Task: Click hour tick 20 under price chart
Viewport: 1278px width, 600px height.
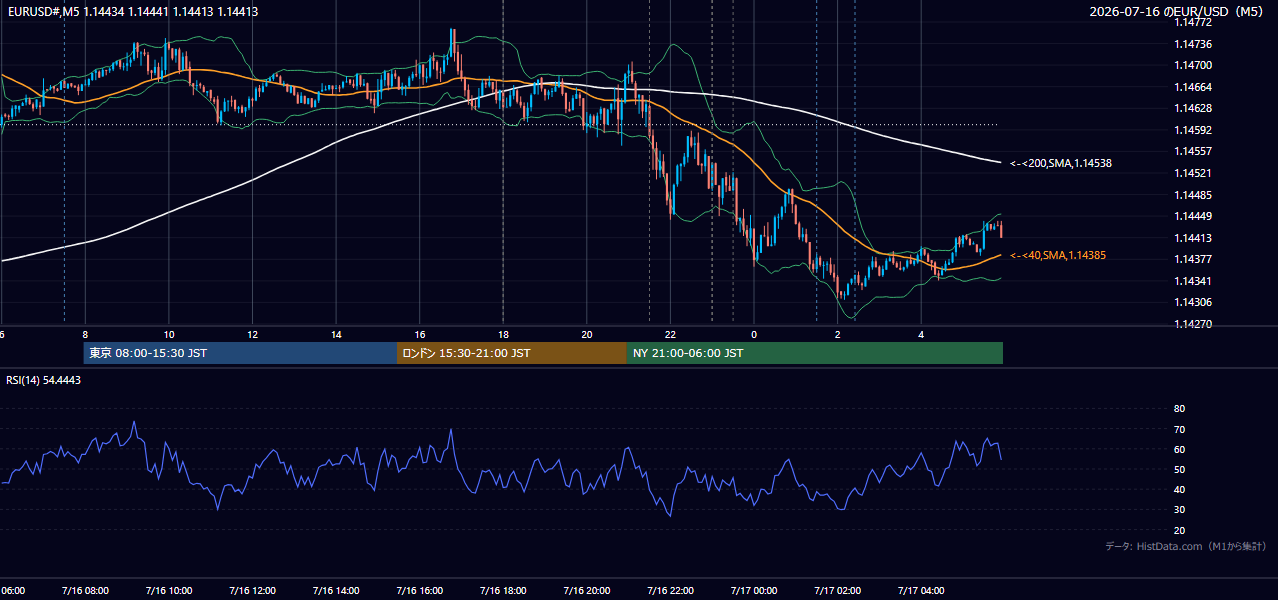Action: (x=587, y=334)
